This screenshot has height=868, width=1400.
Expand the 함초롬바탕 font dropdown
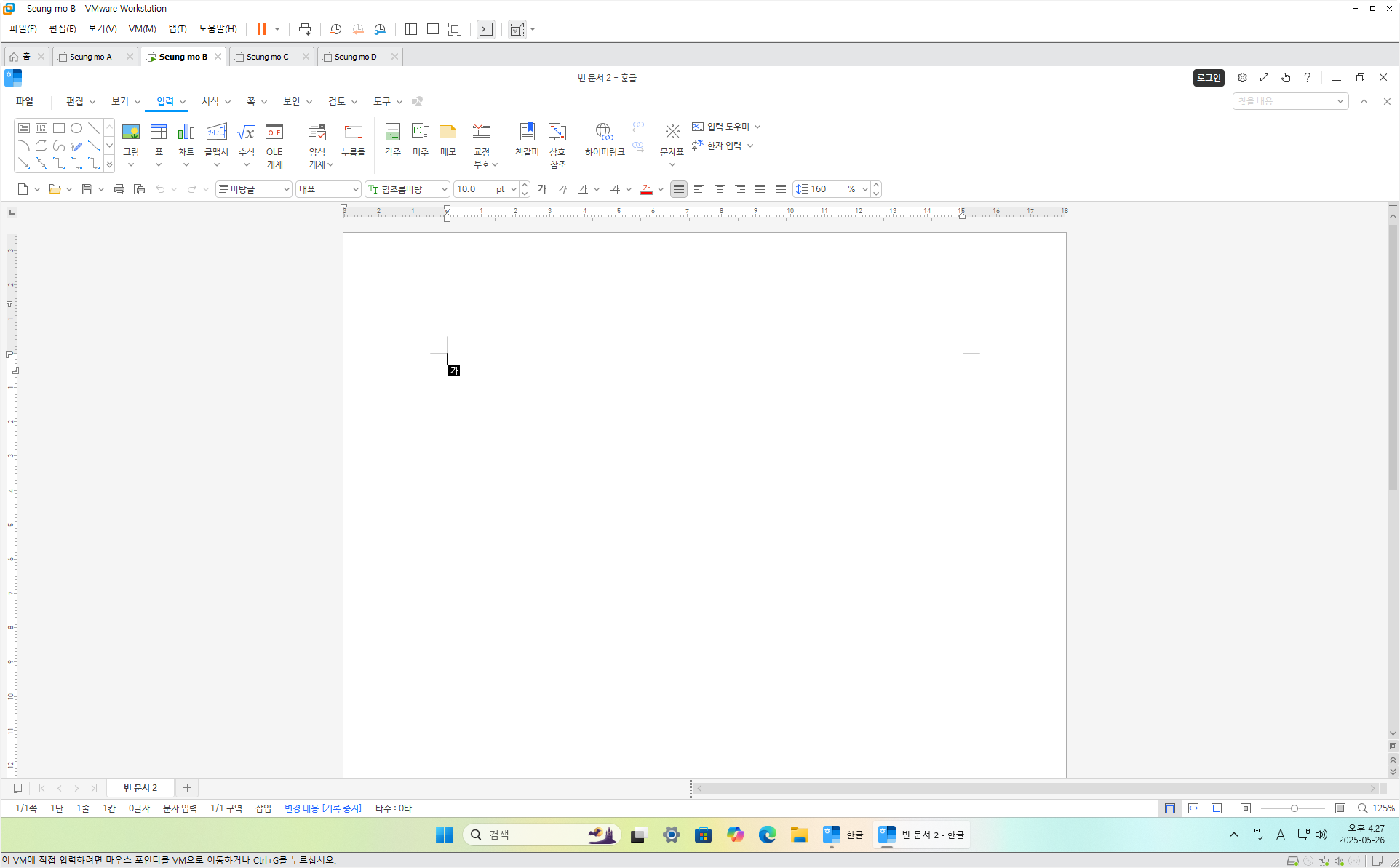coord(444,189)
